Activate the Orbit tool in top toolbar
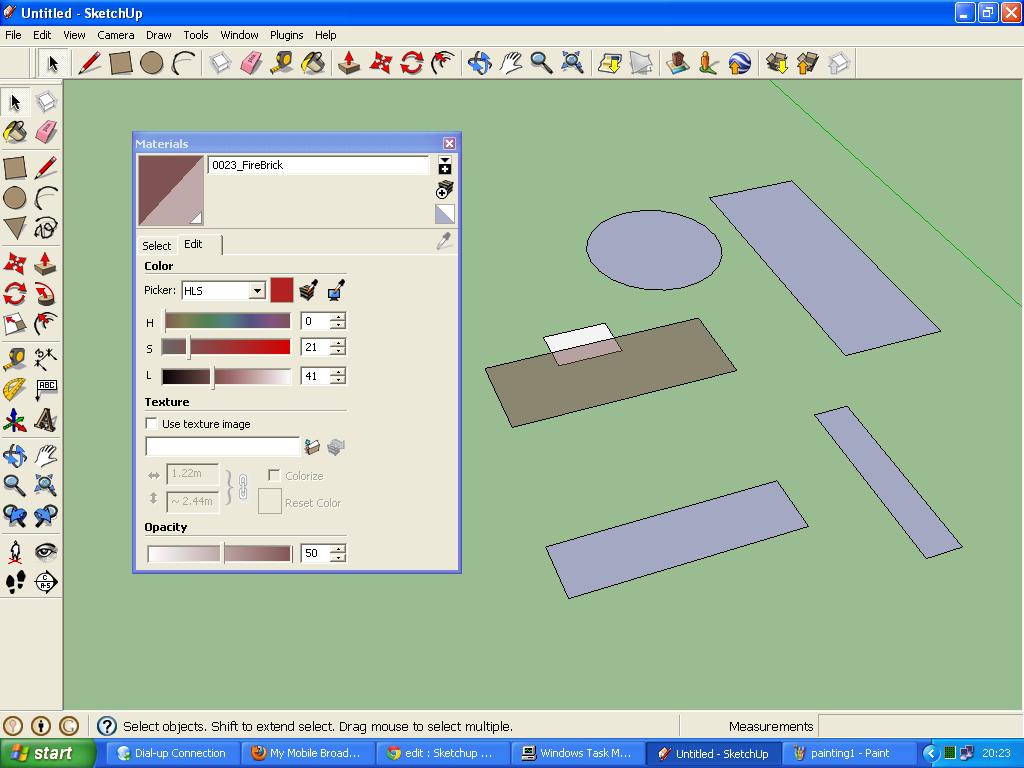Viewport: 1024px width, 768px height. pos(479,63)
